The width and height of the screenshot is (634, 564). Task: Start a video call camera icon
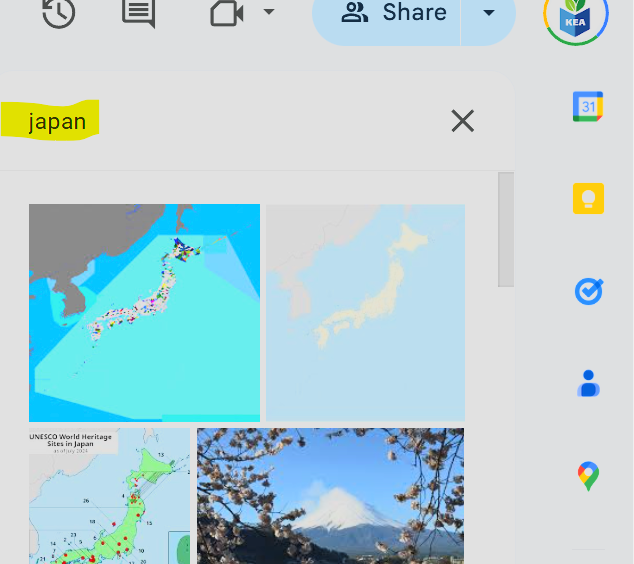pos(226,13)
